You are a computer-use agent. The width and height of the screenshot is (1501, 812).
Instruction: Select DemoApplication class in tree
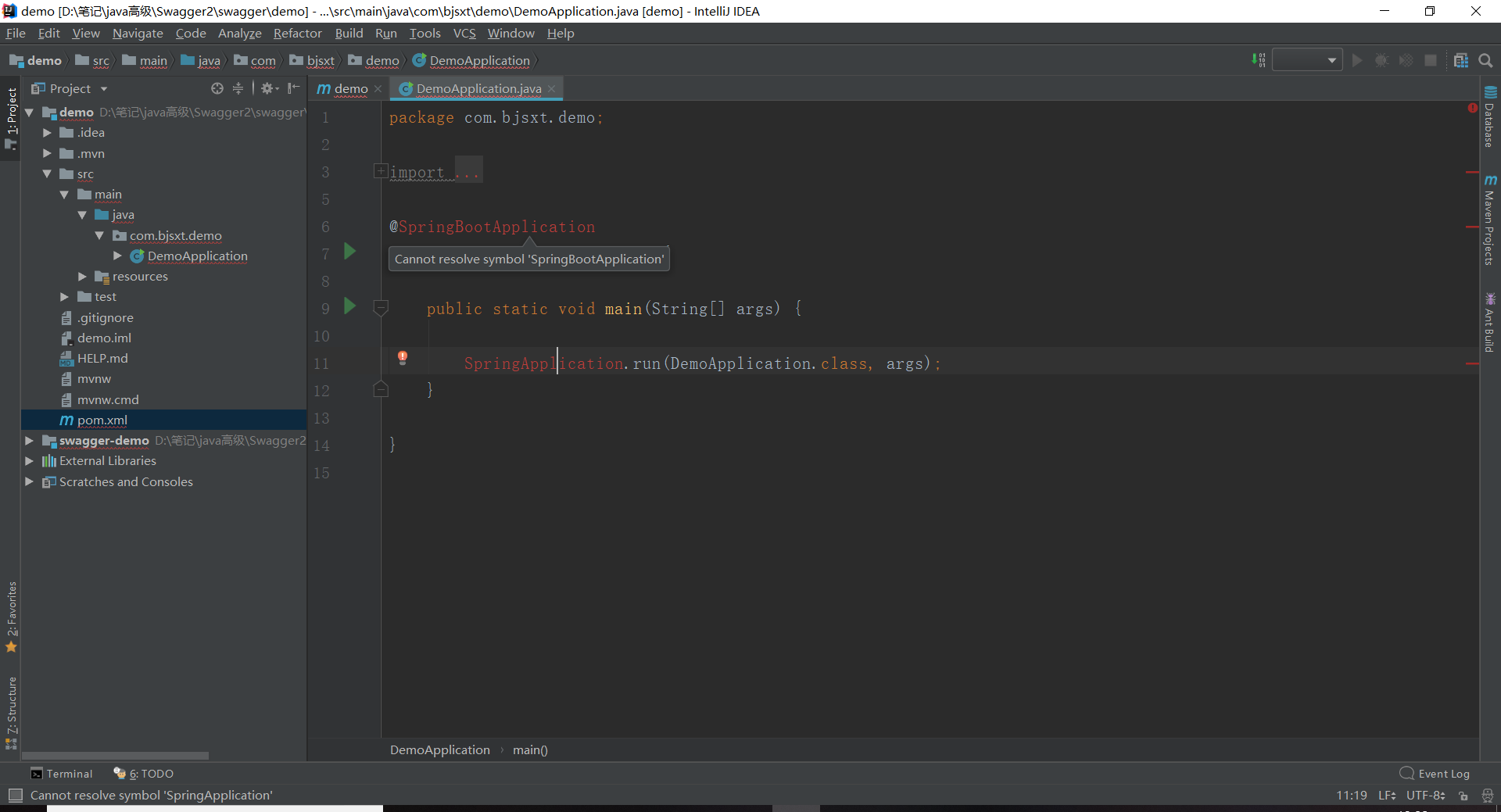click(x=197, y=256)
